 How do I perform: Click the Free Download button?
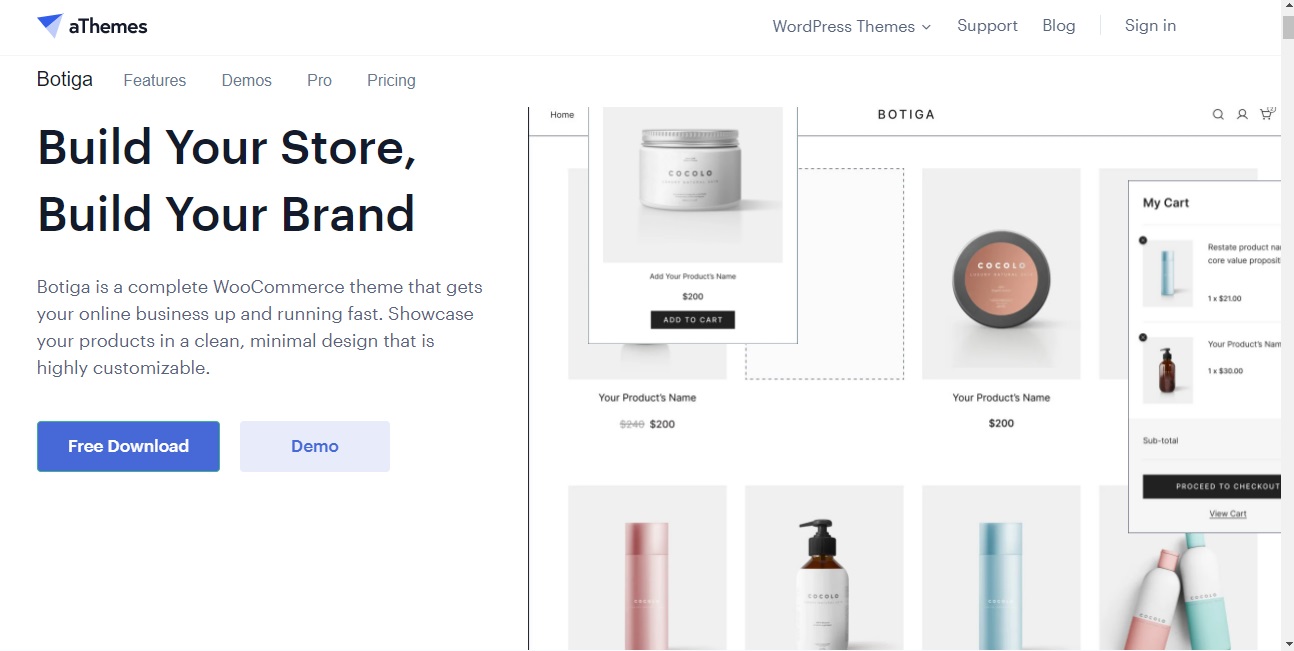coord(128,446)
